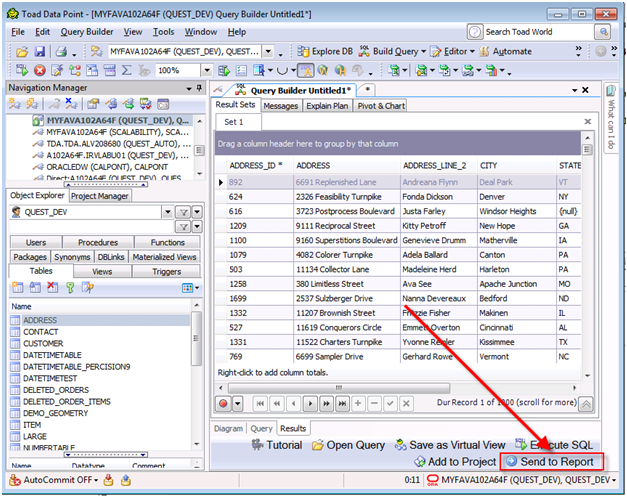Click the Explore DB toolbar button
This screenshot has width=627, height=497.
click(x=325, y=52)
